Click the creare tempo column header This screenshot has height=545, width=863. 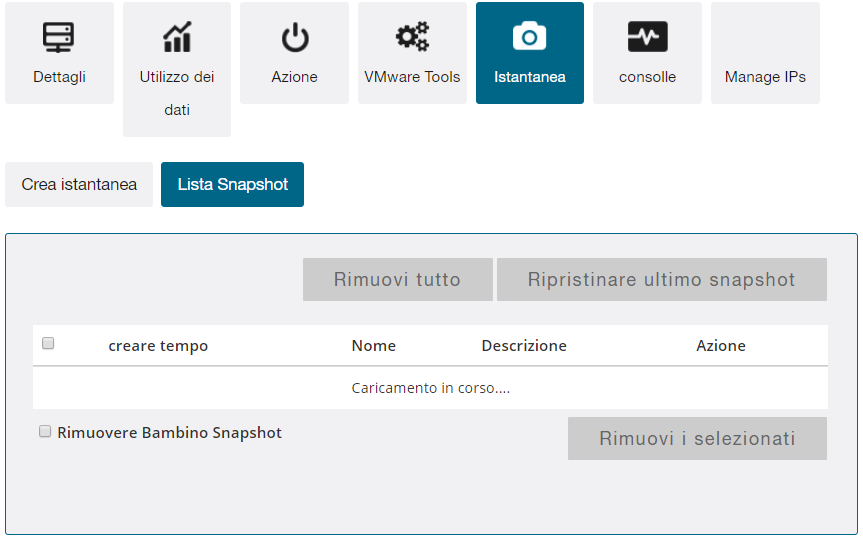[x=158, y=346]
